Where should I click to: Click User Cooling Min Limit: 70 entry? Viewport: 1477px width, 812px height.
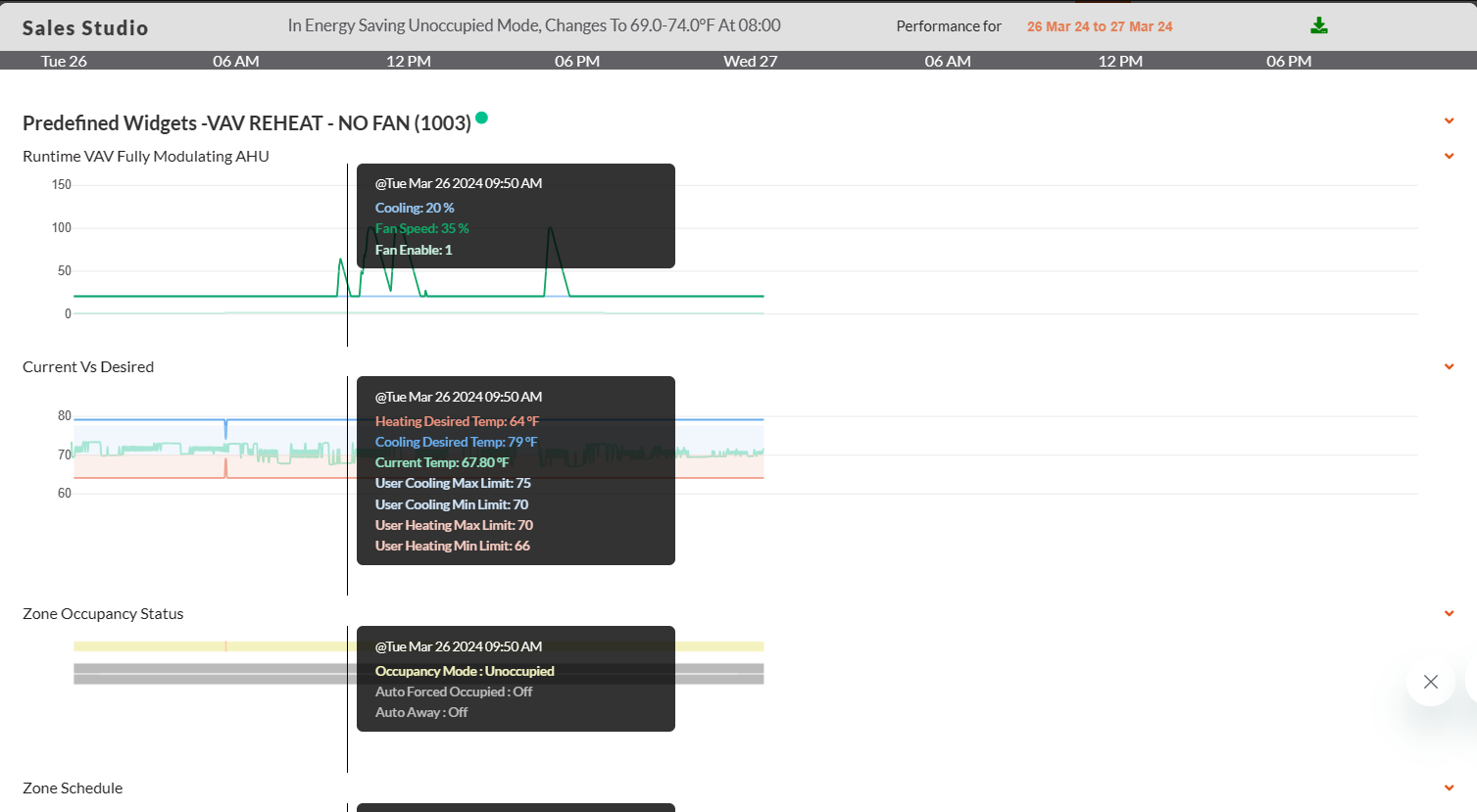pos(452,504)
